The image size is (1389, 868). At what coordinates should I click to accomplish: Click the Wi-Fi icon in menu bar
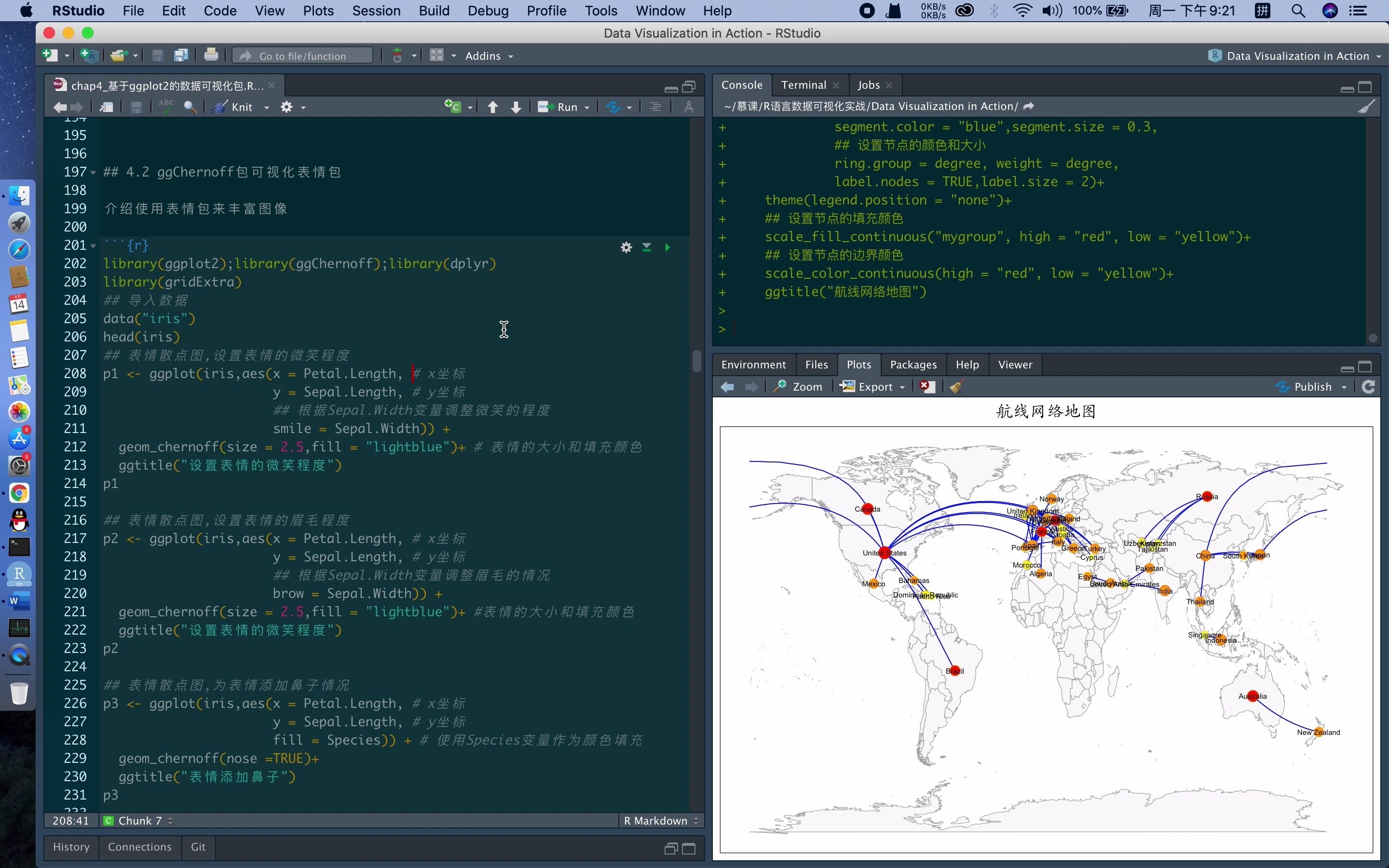tap(1022, 11)
